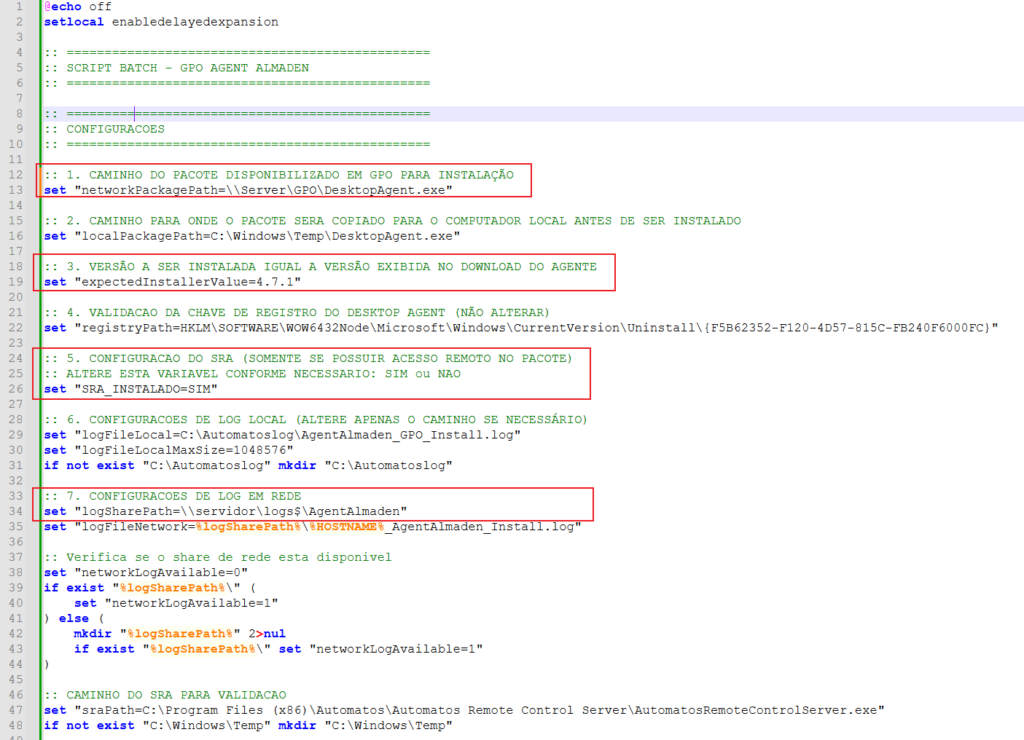This screenshot has width=1024, height=740.
Task: Click comment "1. CAMINHO DO PACOTE DISPONIBILIZADO"
Action: (x=279, y=175)
